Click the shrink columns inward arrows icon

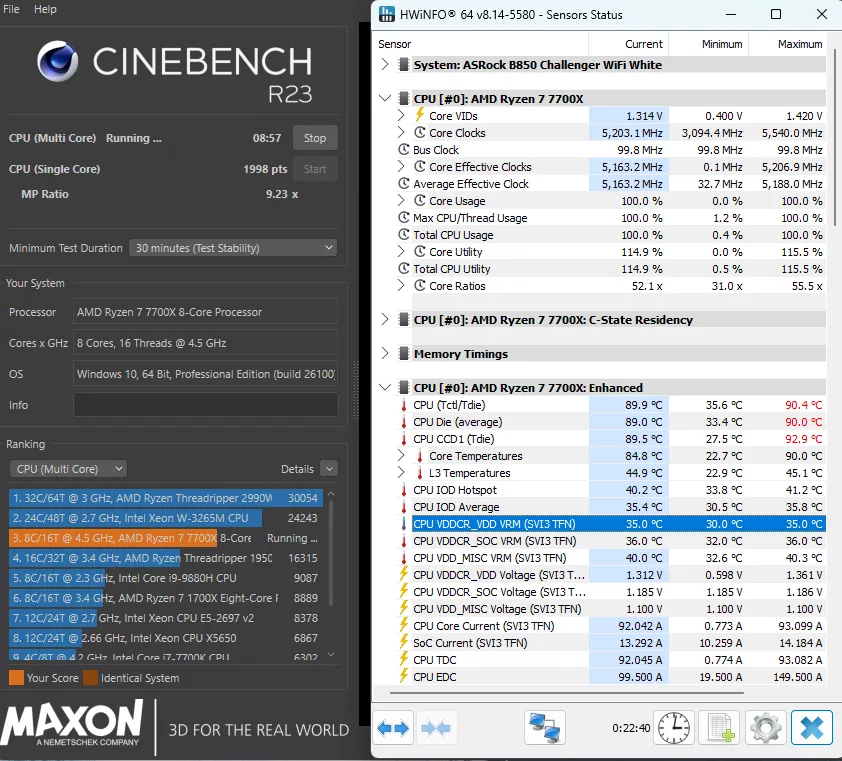(436, 727)
